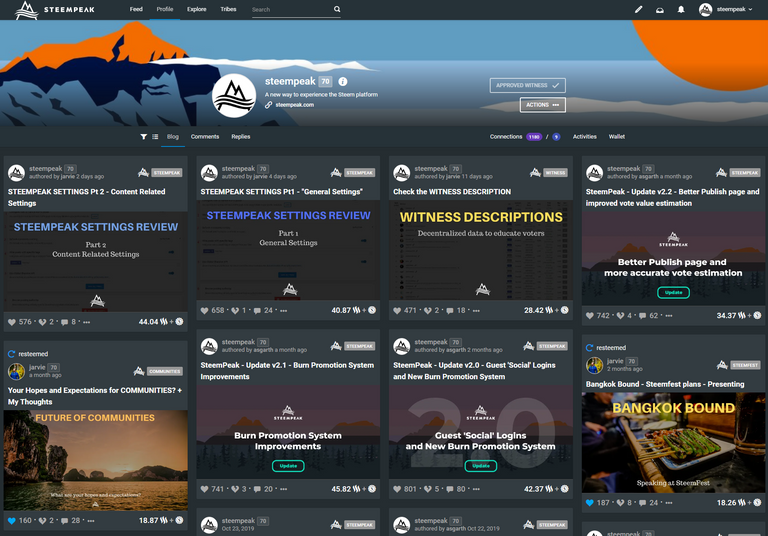Open the steempeak.com website link
The width and height of the screenshot is (768, 536).
pos(294,105)
